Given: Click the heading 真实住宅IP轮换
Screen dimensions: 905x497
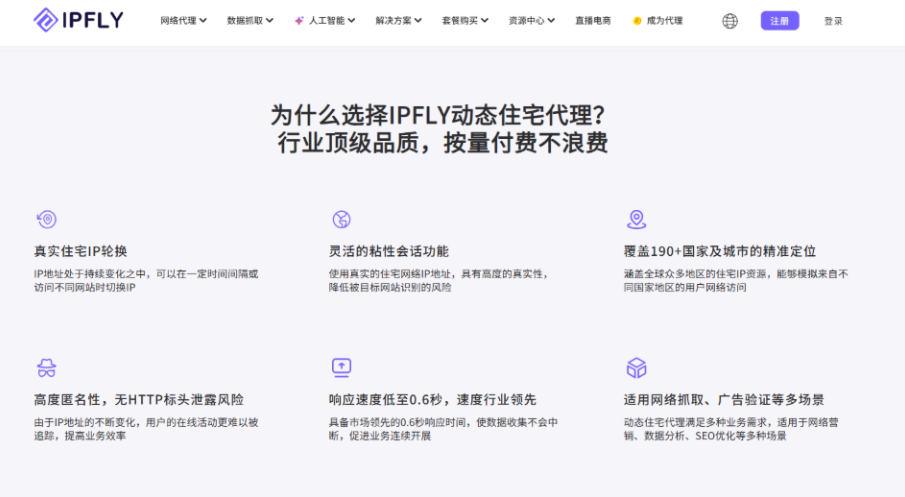Looking at the screenshot, I should pos(80,251).
